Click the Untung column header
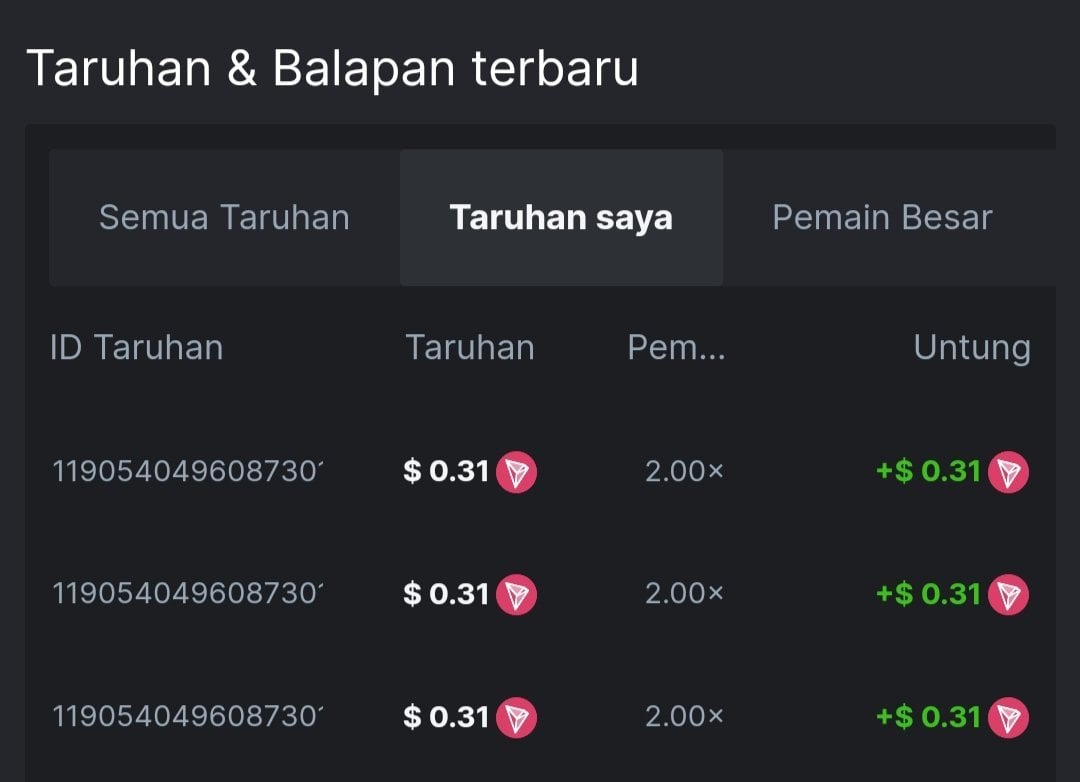The width and height of the screenshot is (1080, 782). 971,348
